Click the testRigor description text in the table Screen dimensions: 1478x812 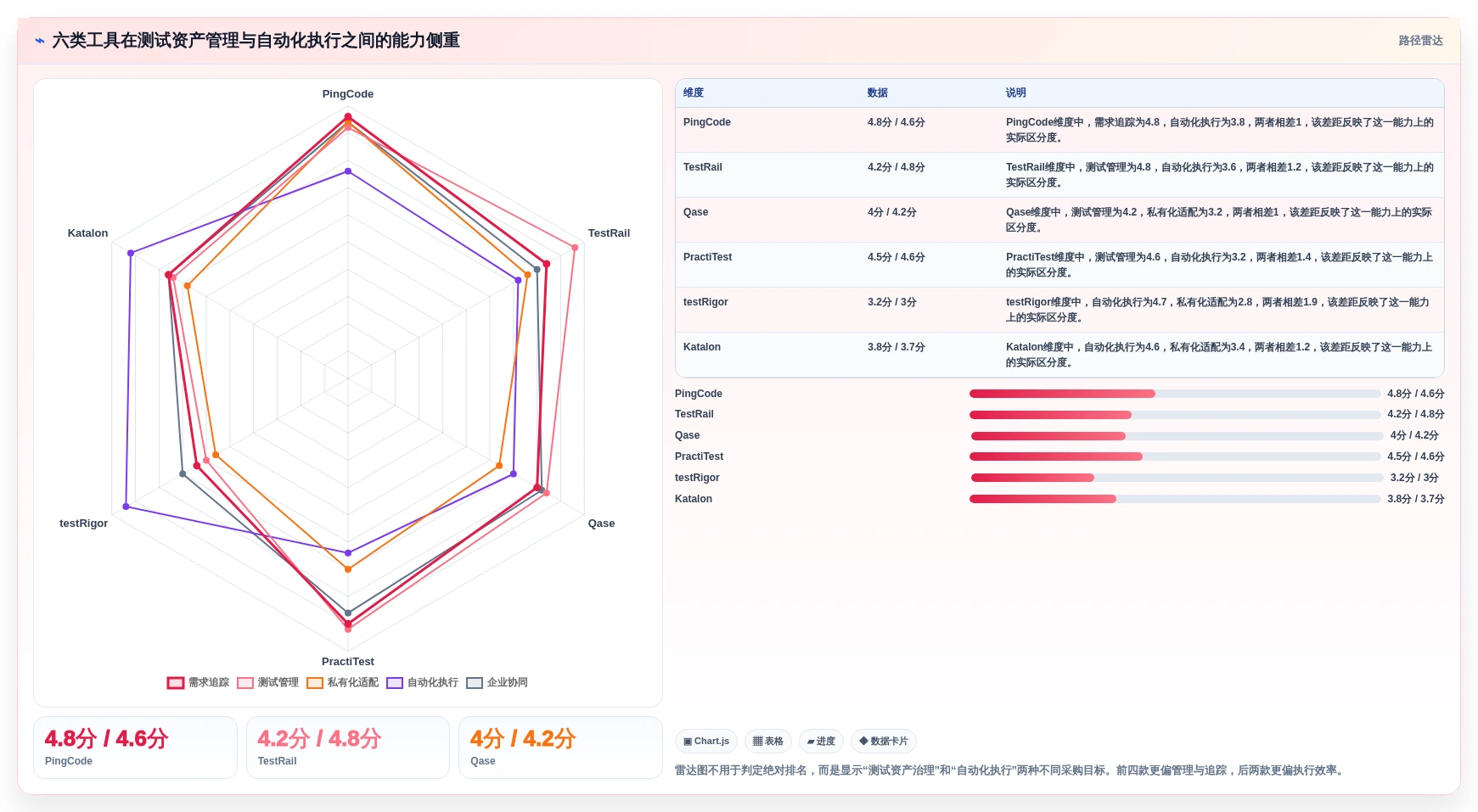pyautogui.click(x=1217, y=310)
